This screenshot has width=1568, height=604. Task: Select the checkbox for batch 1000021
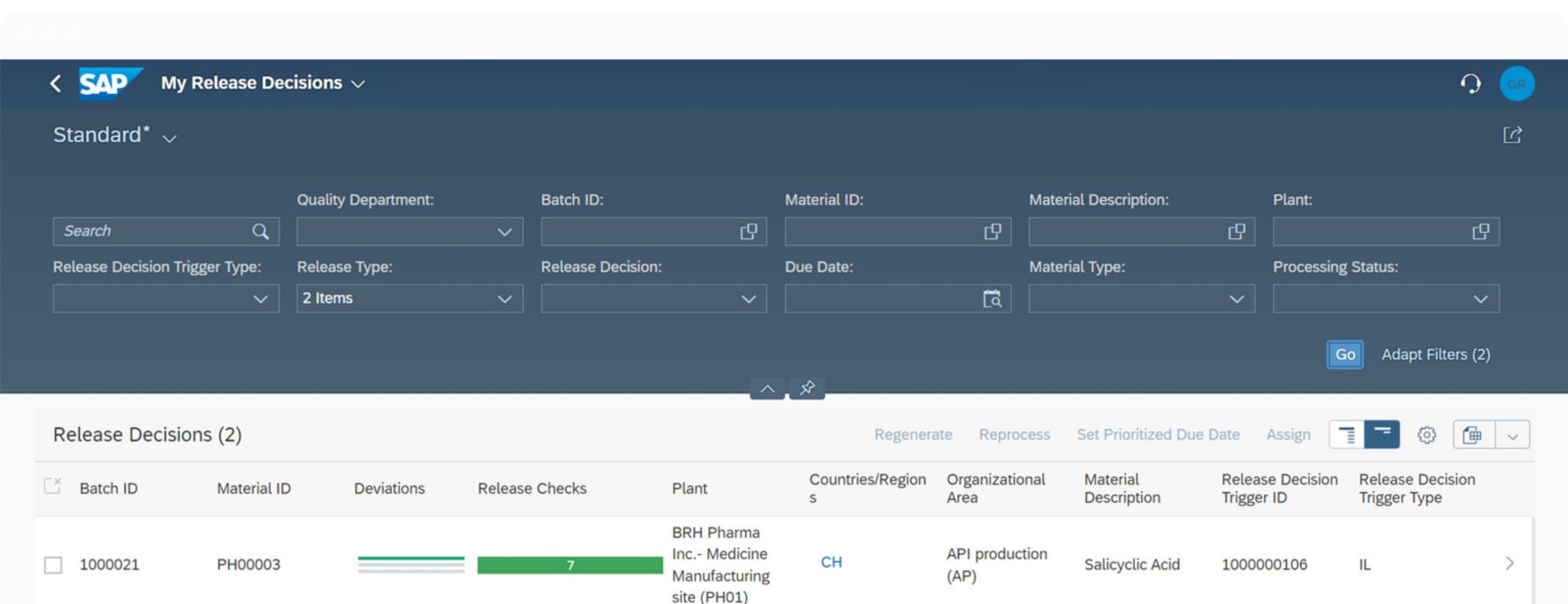(53, 565)
